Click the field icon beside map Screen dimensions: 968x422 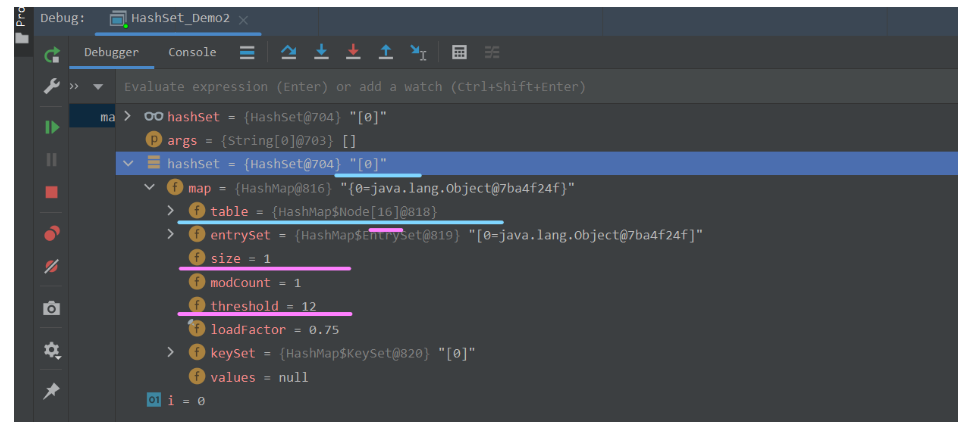coord(175,187)
